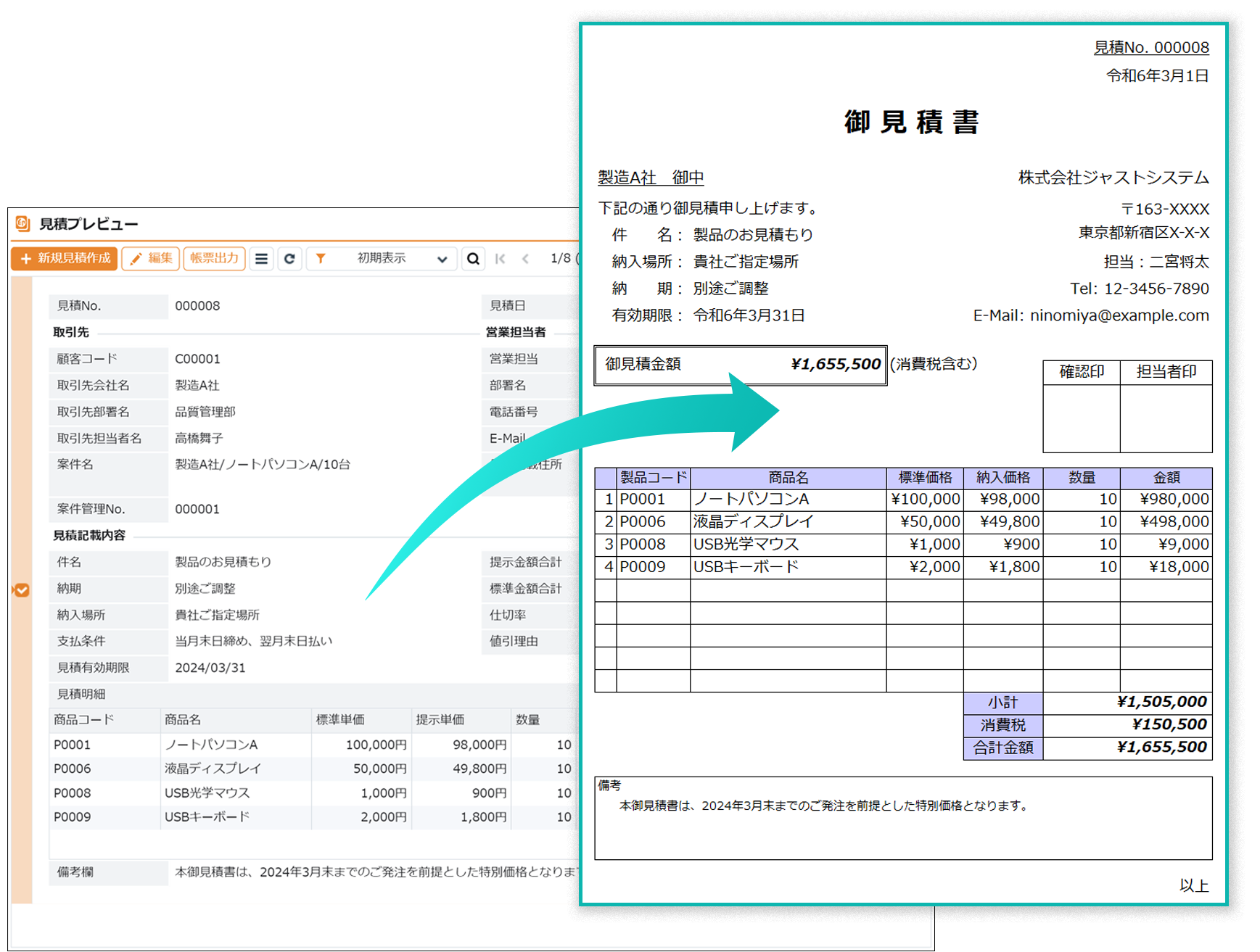The image size is (1260, 952).
Task: Click E-Mail ninomiya@example.com on document
Action: click(1091, 315)
